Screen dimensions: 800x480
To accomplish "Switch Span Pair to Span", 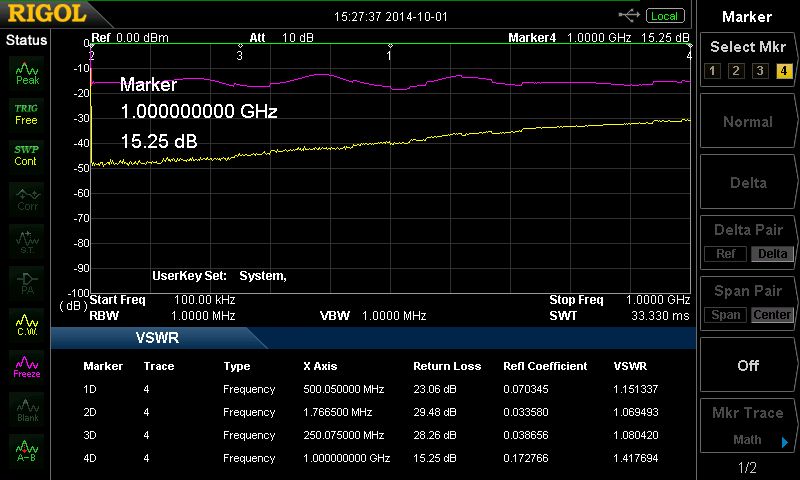I will coord(725,315).
